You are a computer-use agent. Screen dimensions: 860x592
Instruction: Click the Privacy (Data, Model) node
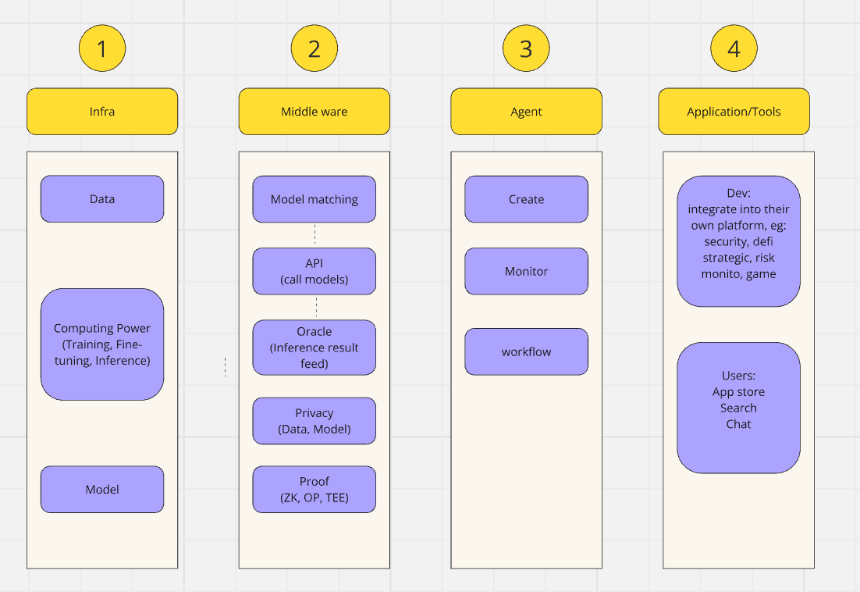point(314,421)
